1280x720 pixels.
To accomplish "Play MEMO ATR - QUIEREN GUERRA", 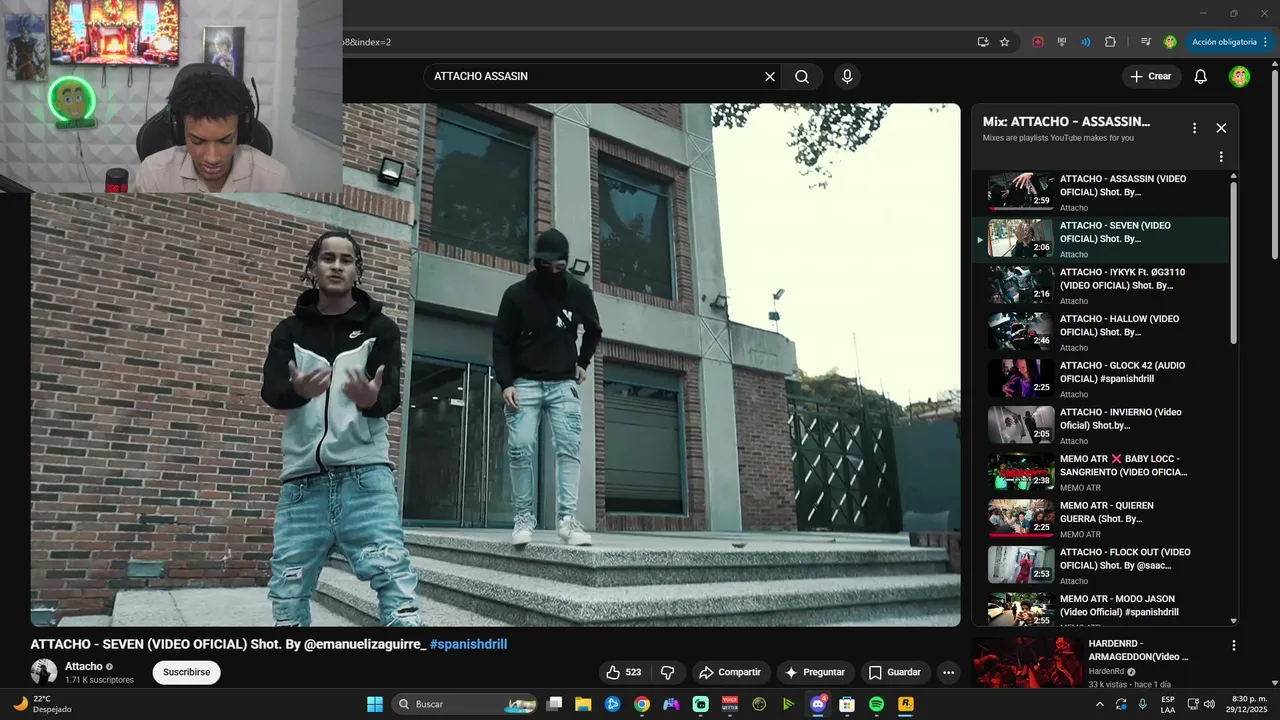I will [1100, 520].
